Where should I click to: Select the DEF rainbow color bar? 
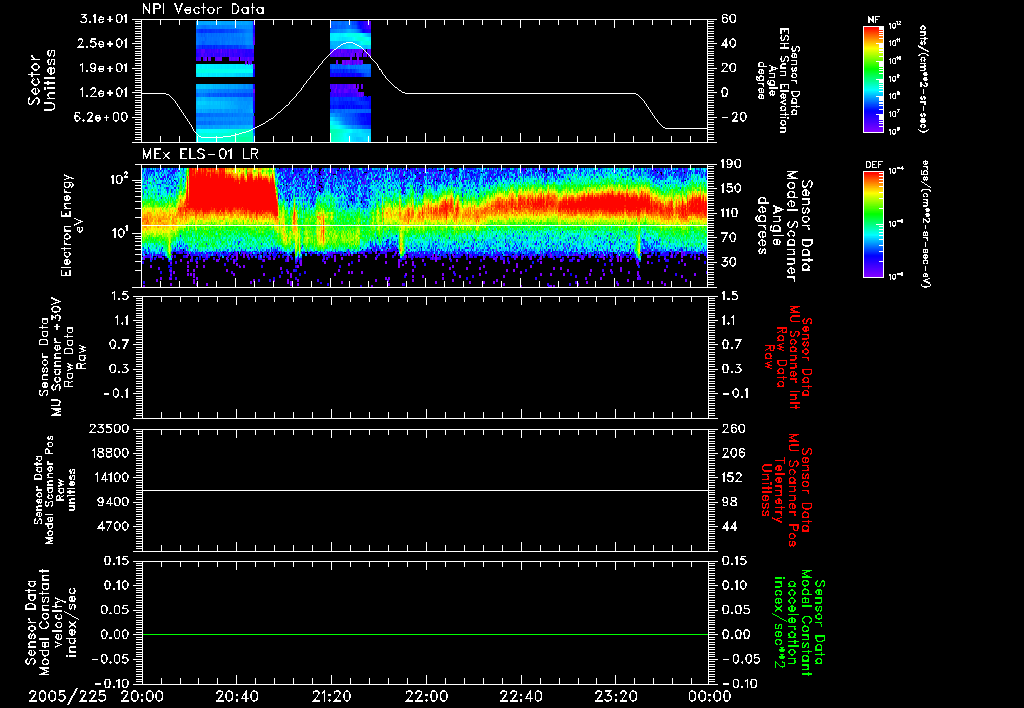point(873,224)
